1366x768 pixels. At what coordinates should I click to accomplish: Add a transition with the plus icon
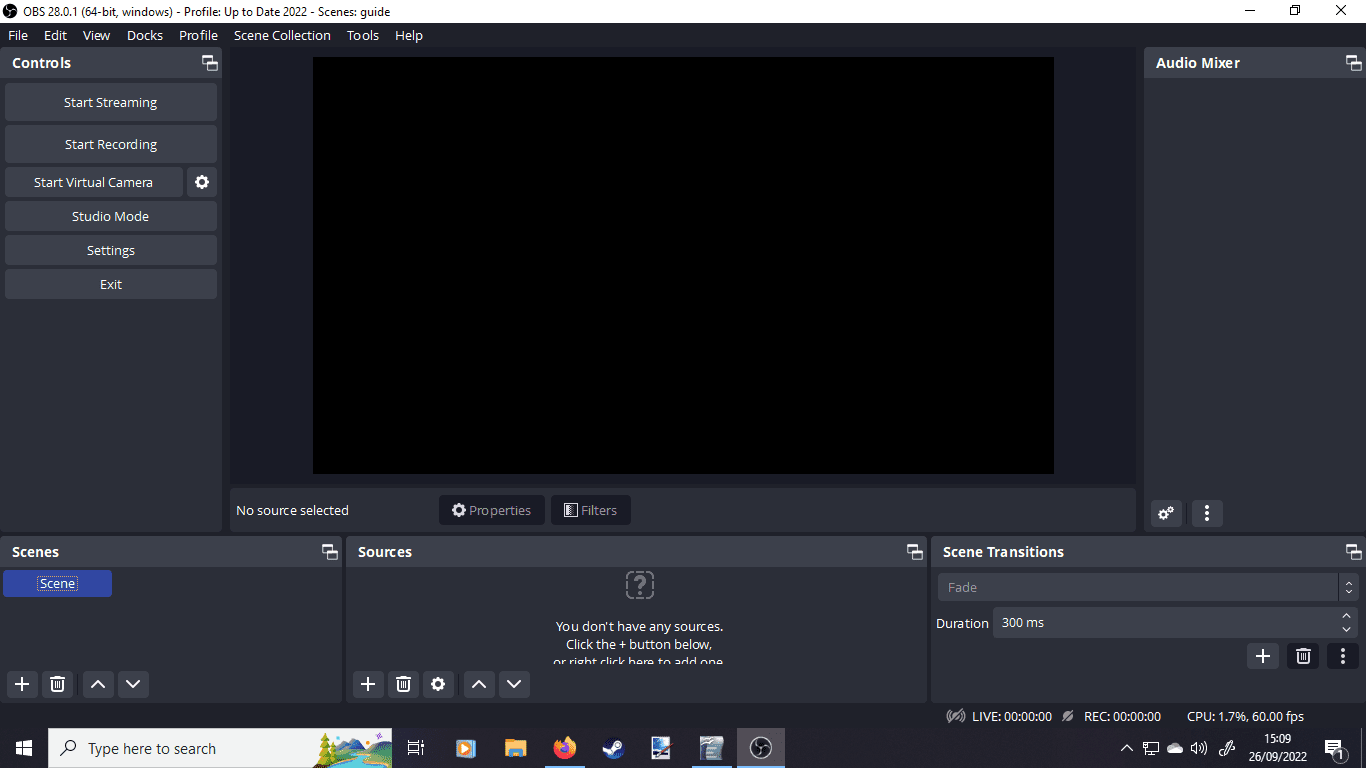1262,656
